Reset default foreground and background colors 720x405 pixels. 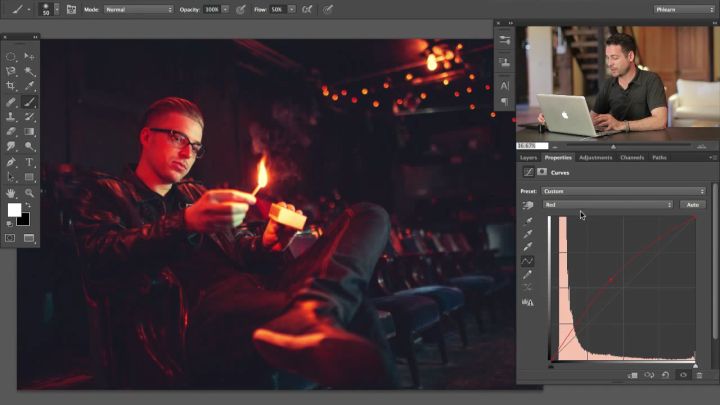tap(9, 224)
